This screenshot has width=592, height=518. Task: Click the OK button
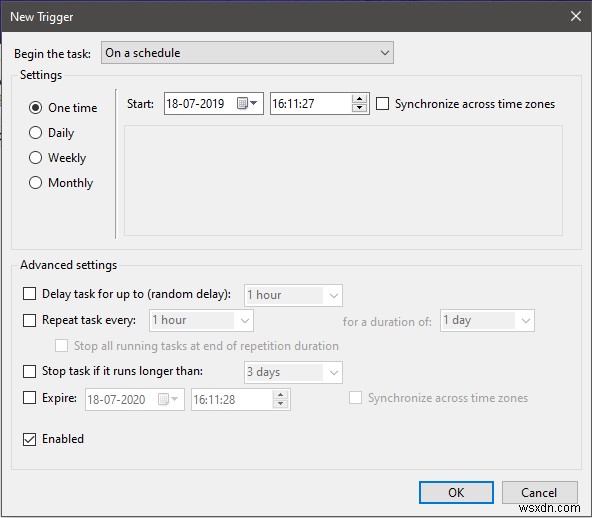[x=456, y=492]
